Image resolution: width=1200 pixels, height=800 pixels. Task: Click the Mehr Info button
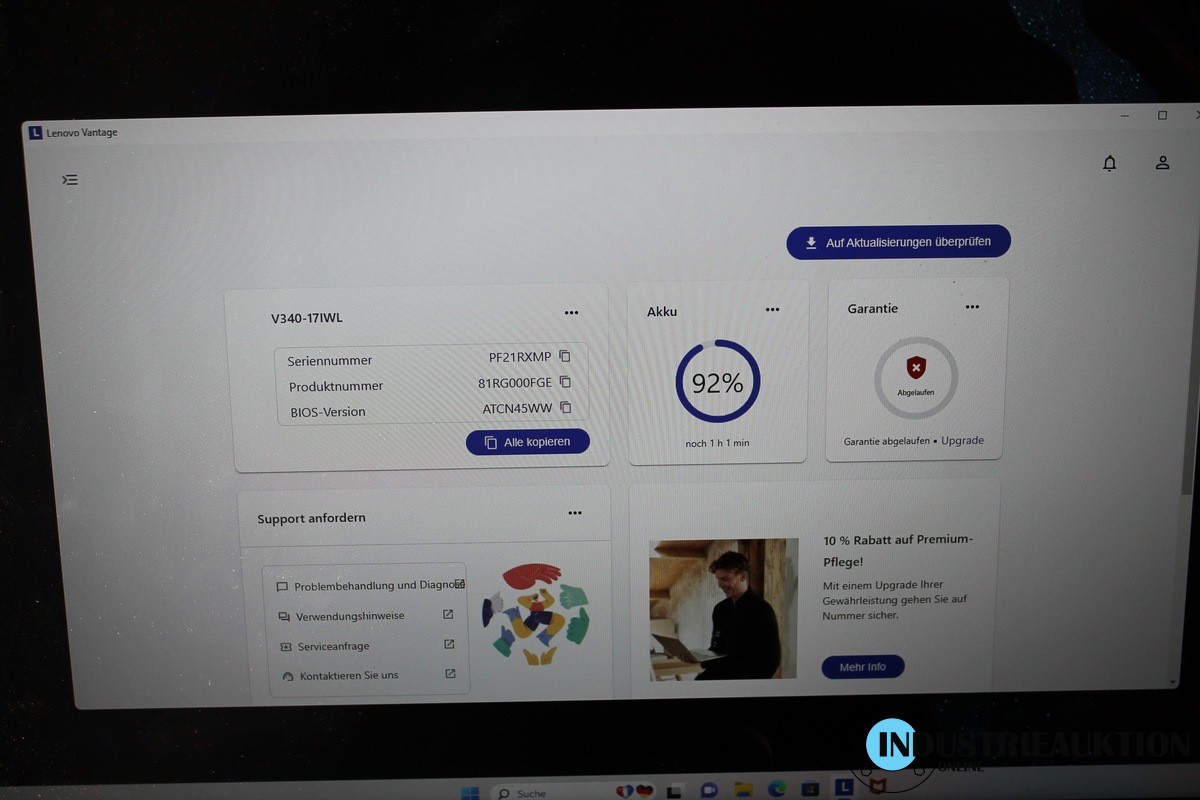tap(863, 667)
